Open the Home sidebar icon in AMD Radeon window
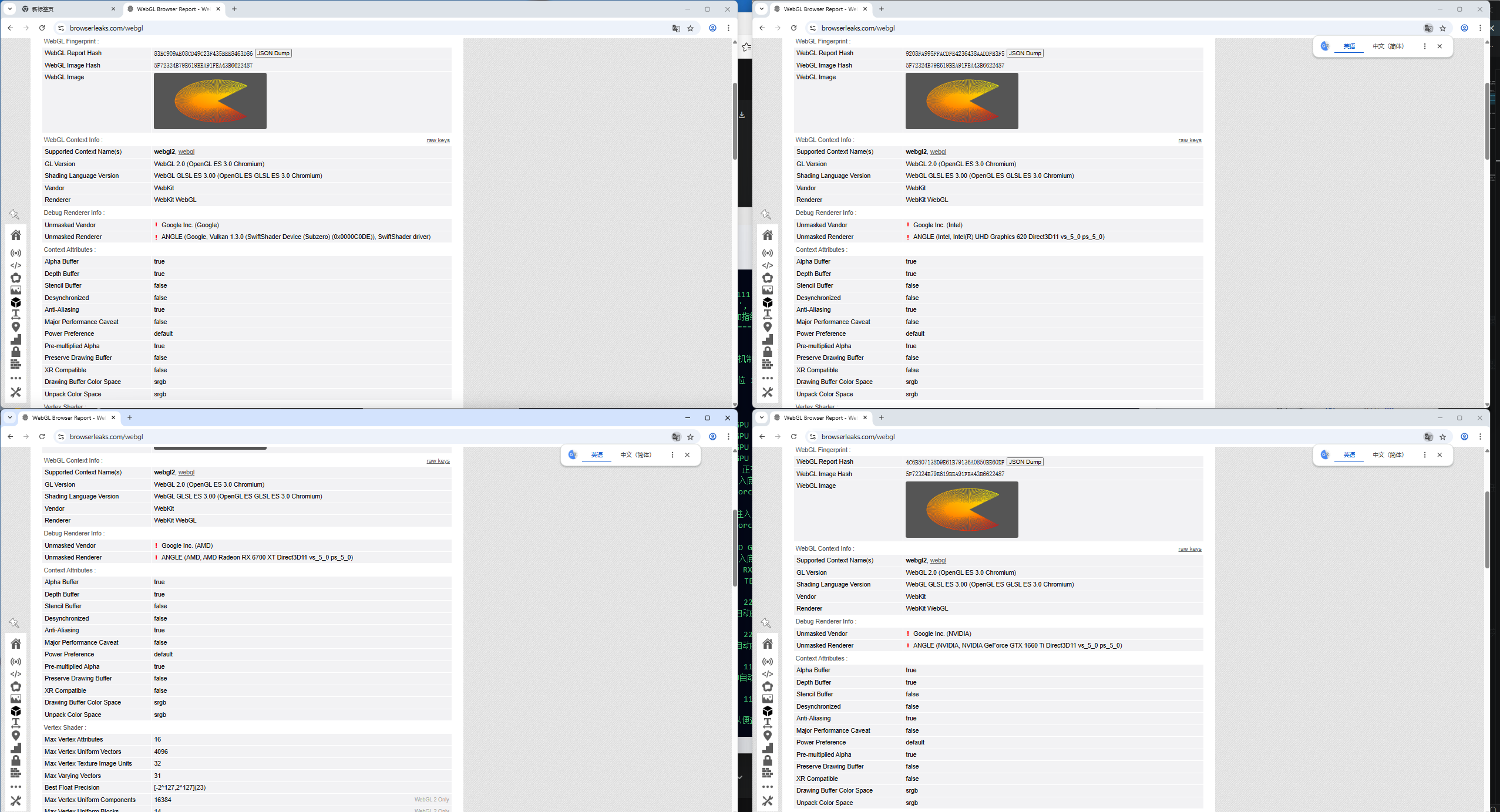 [16, 643]
